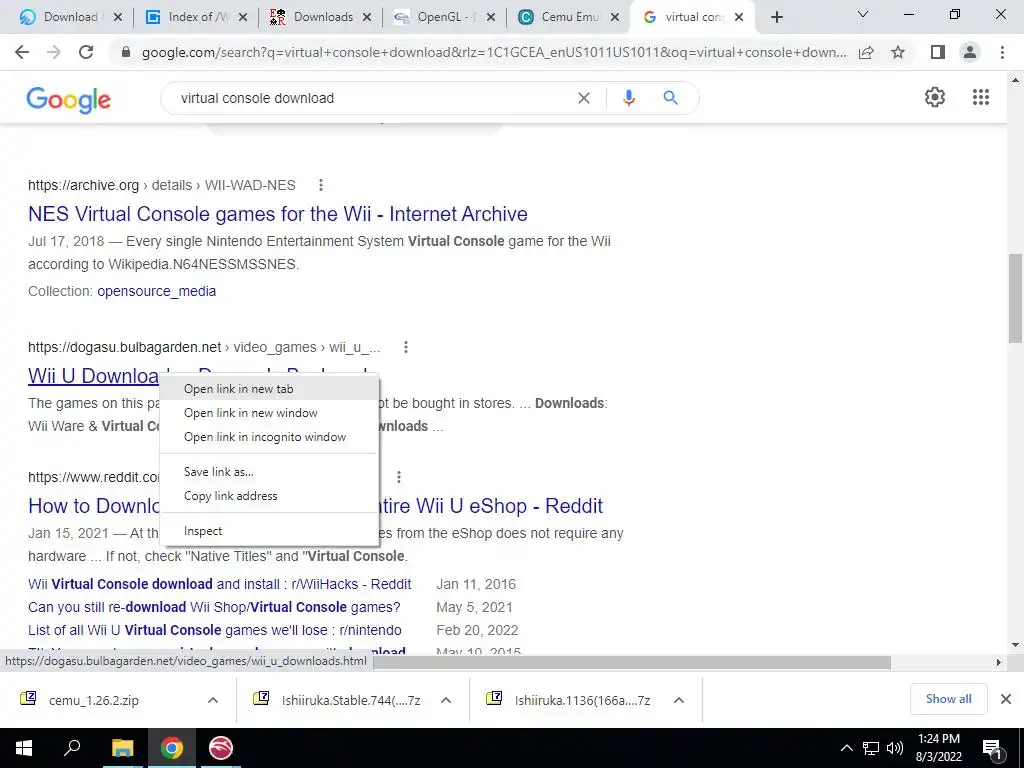Open cemu_1.26.2.zip downloaded file
Screen dimensions: 1024x768
click(x=93, y=700)
